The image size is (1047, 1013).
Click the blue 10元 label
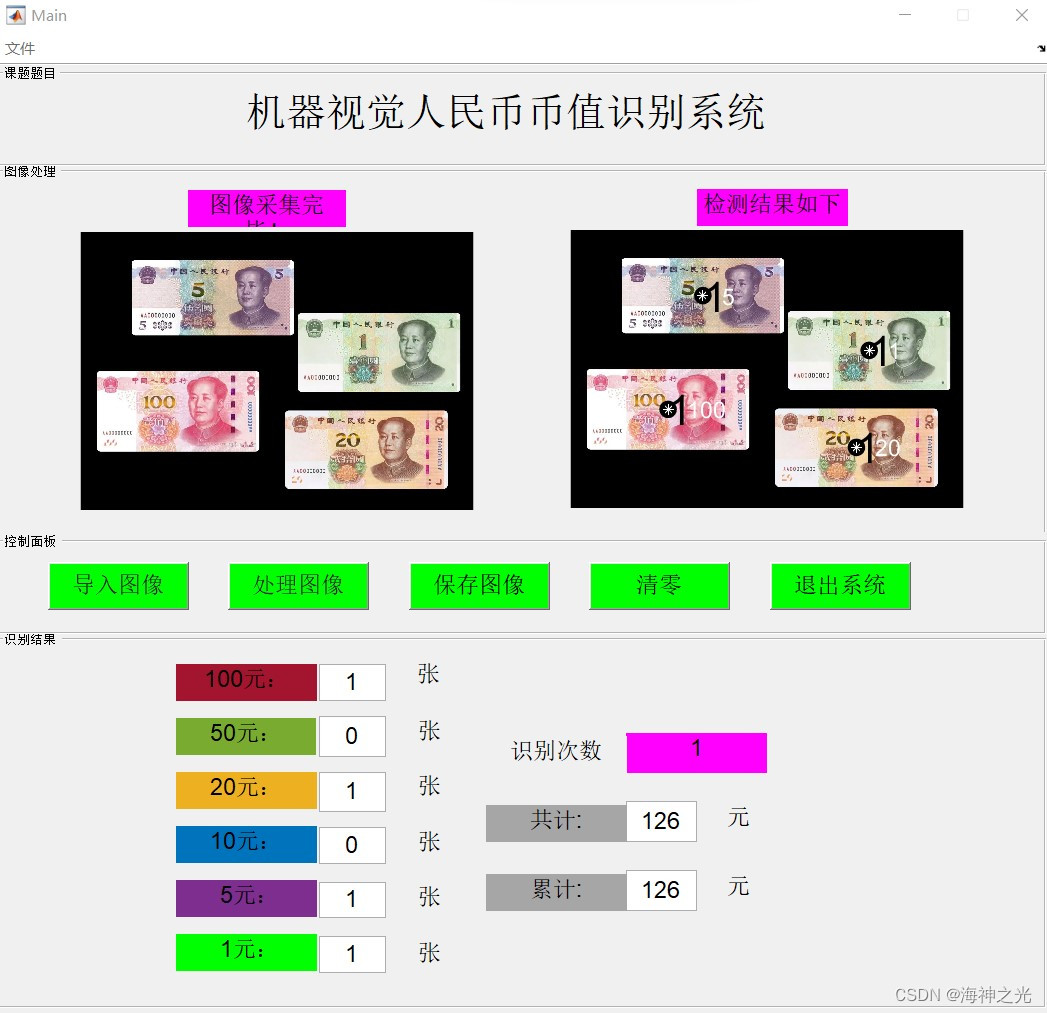246,845
